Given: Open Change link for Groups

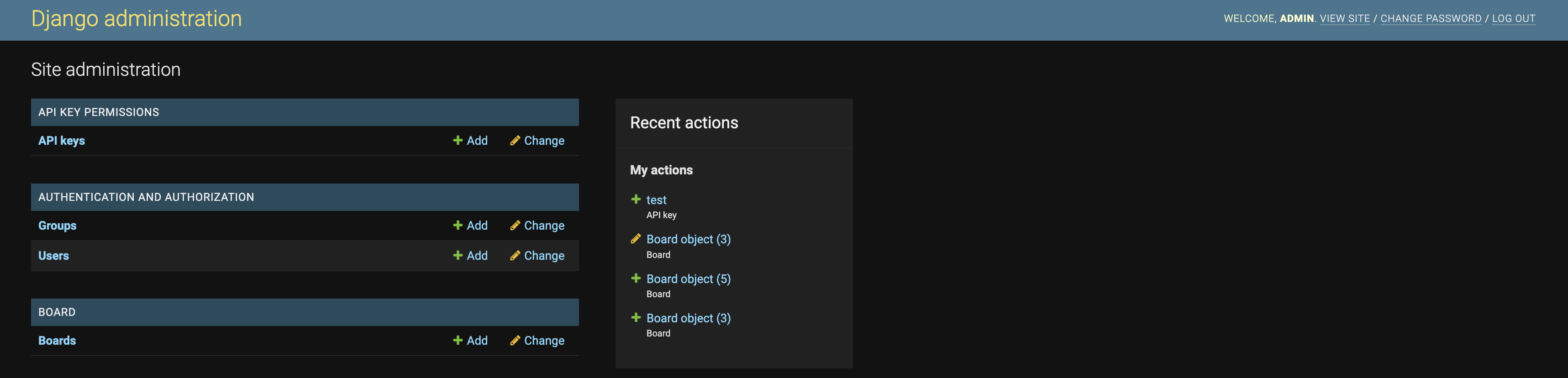Looking at the screenshot, I should [x=544, y=225].
